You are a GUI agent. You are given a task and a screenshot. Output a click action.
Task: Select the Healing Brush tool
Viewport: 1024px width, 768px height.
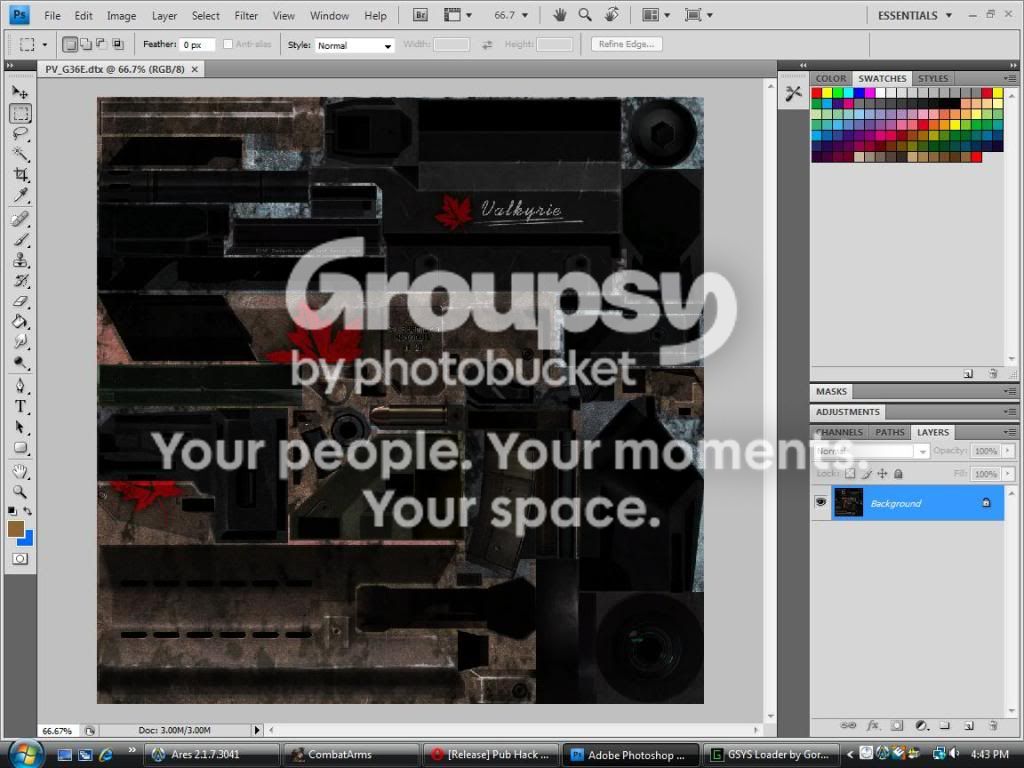tap(20, 219)
